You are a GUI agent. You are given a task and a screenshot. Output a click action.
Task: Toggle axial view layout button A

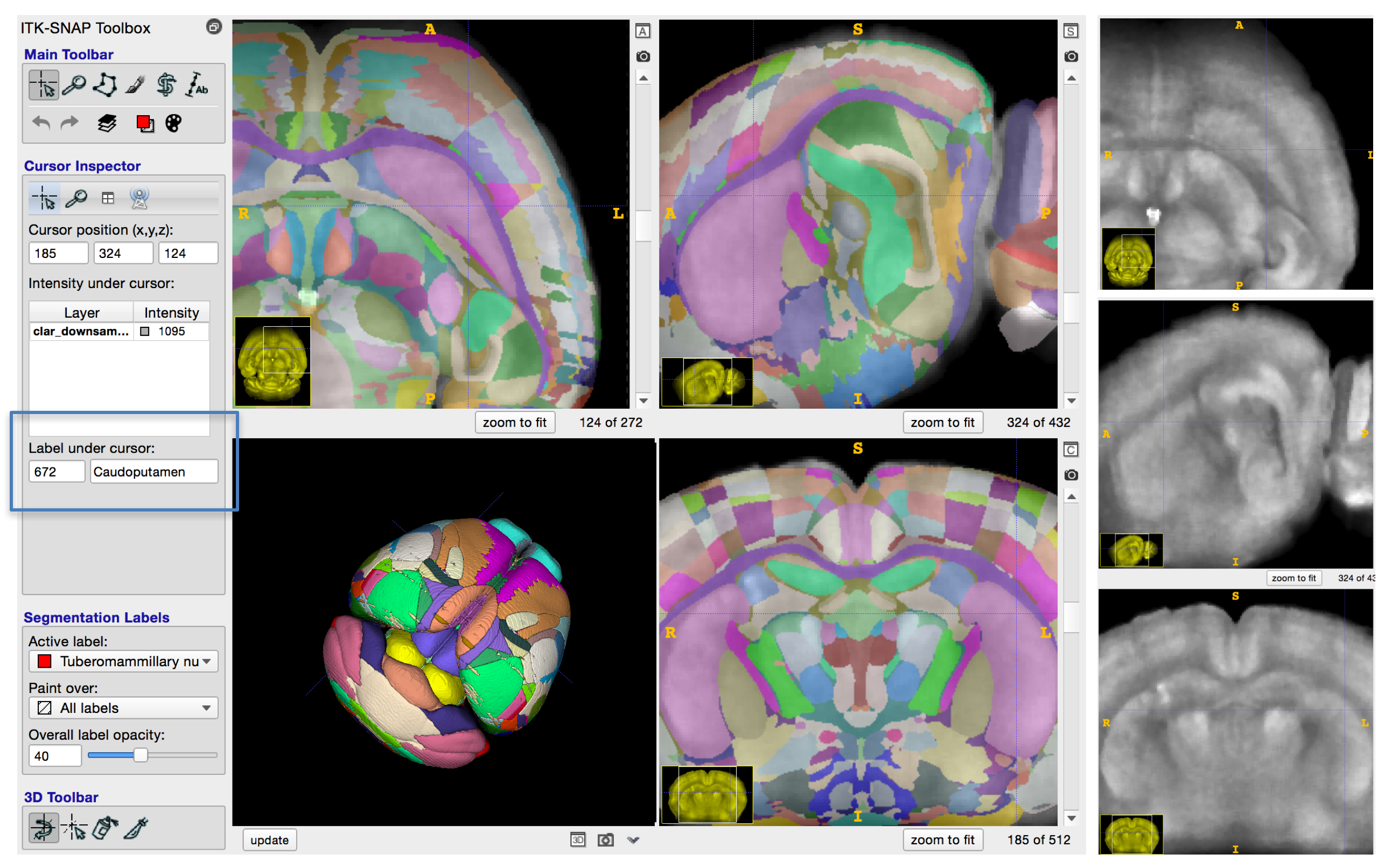(x=643, y=31)
